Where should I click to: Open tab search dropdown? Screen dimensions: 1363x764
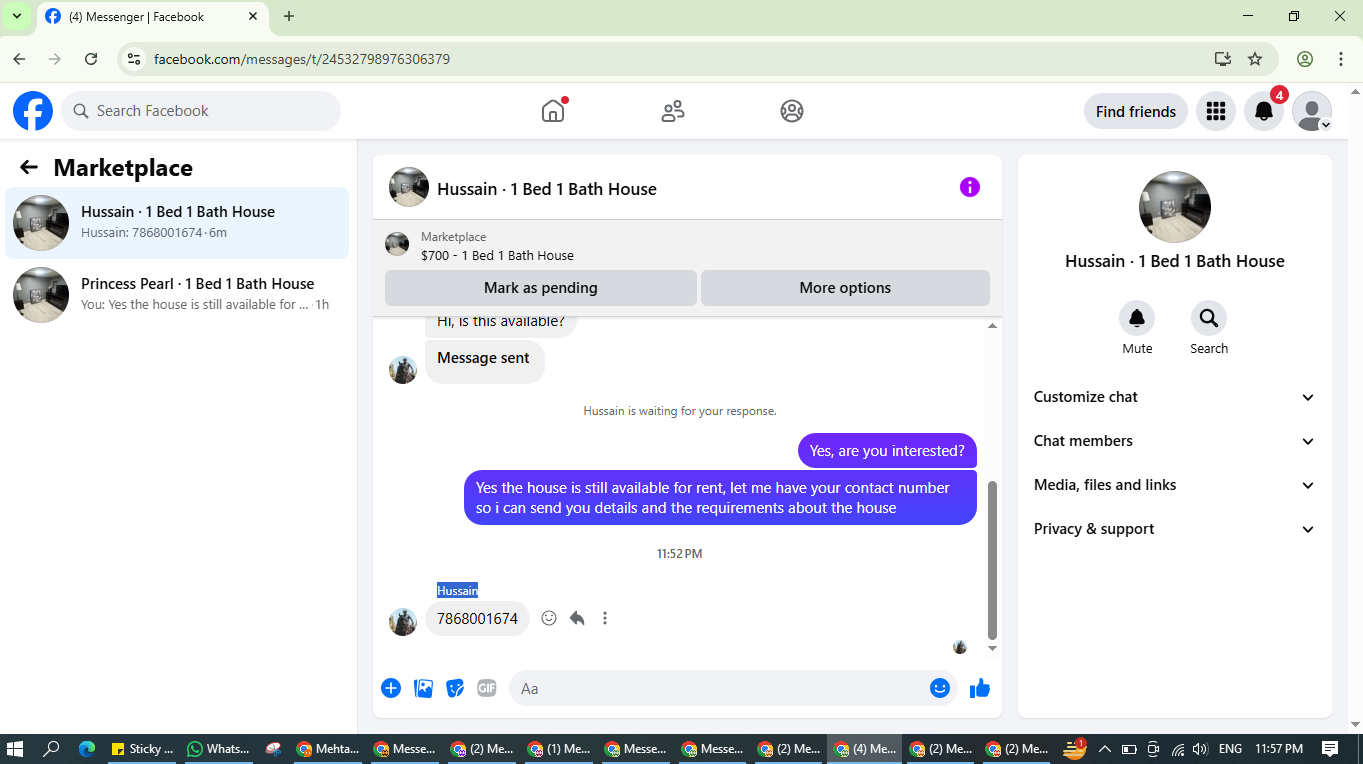pyautogui.click(x=17, y=16)
